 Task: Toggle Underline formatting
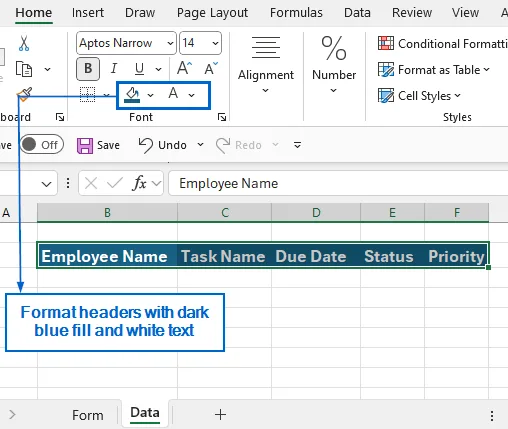(139, 69)
